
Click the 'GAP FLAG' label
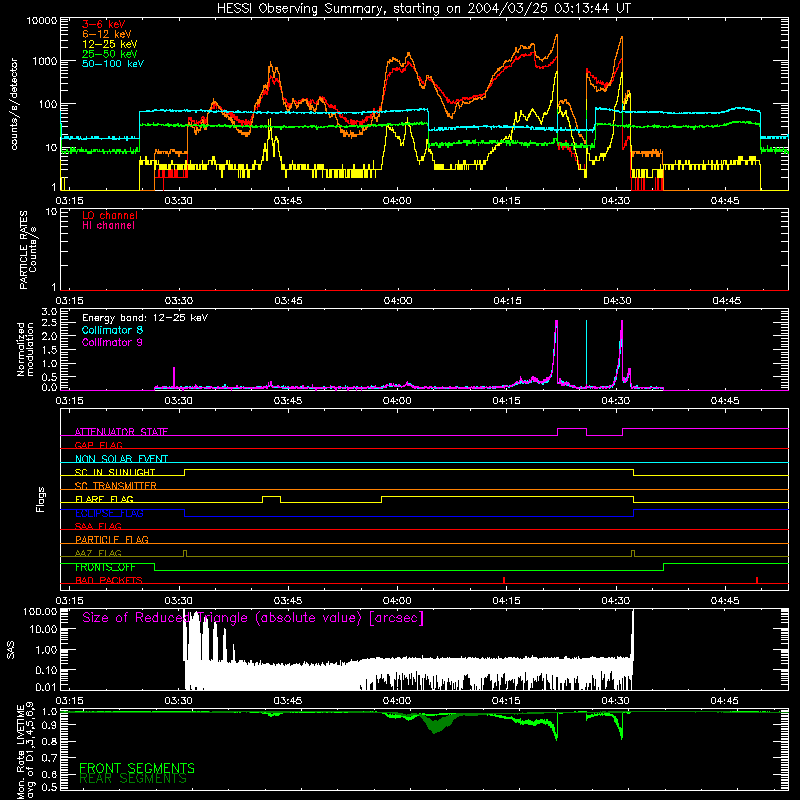[98, 445]
